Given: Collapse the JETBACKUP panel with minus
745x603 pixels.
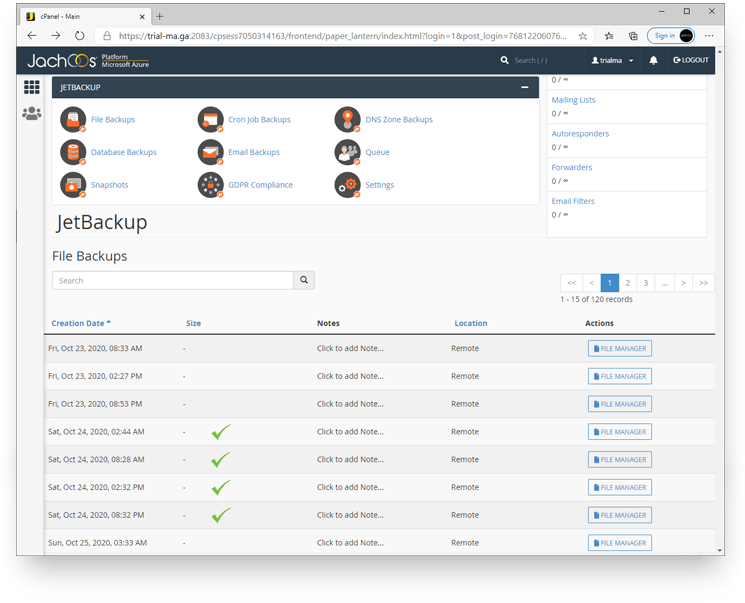Looking at the screenshot, I should 525,87.
